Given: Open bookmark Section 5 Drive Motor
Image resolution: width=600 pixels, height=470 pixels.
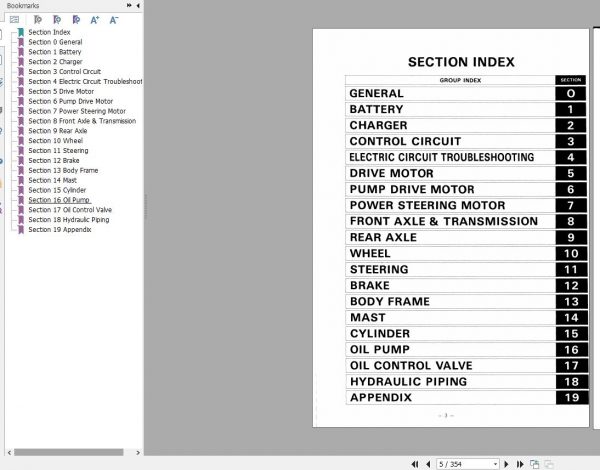Looking at the screenshot, I should click(x=61, y=91).
